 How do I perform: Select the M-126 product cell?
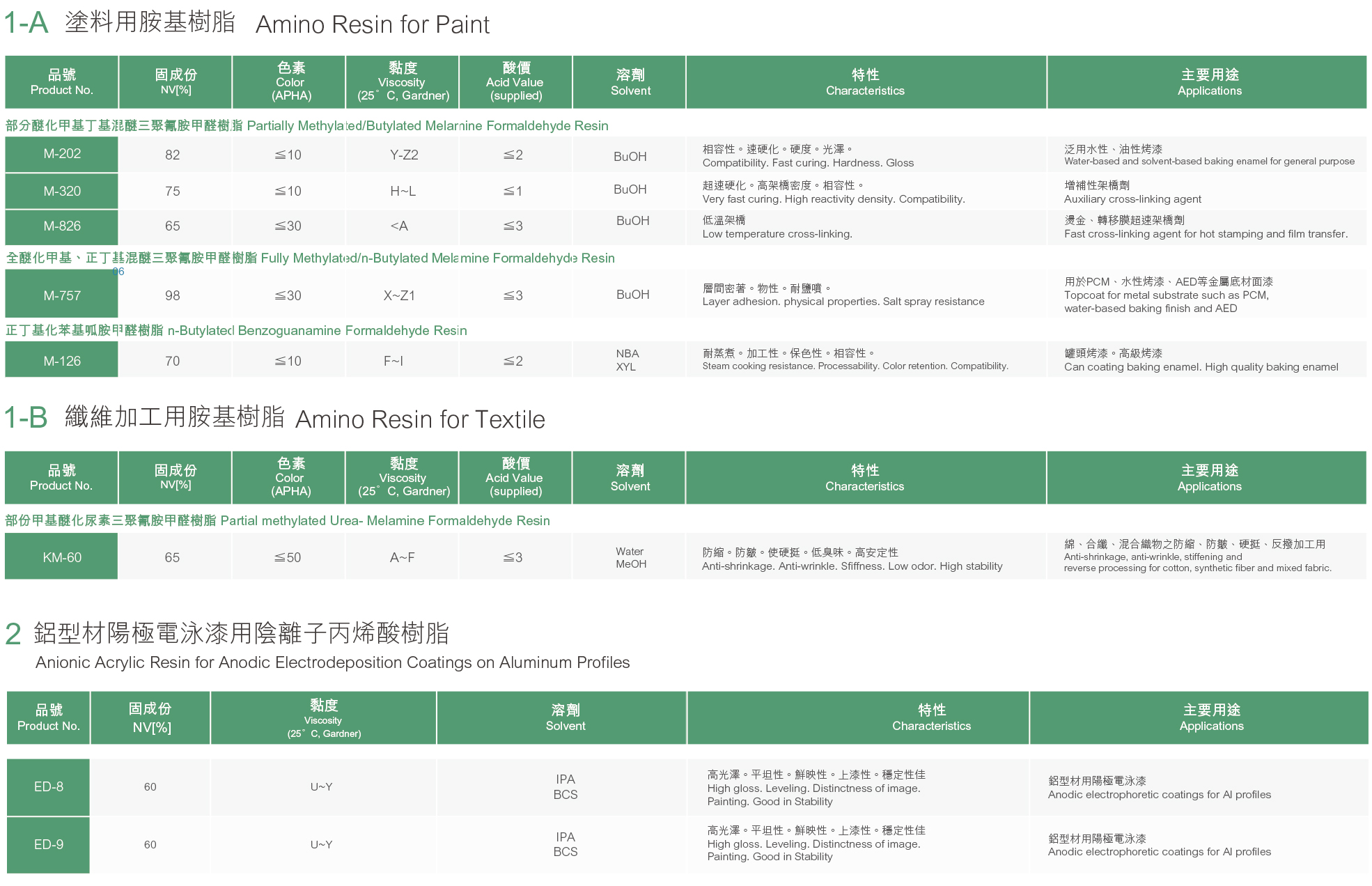(62, 361)
